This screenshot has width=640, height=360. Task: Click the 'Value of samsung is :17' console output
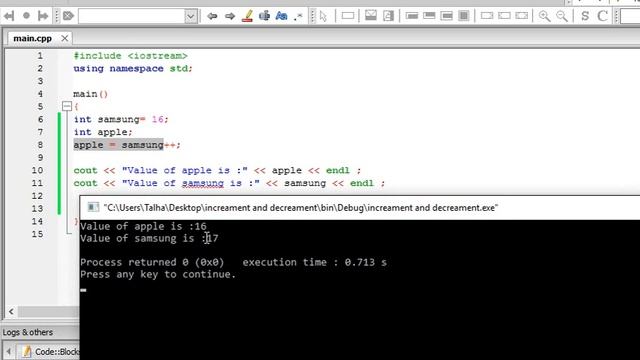pyautogui.click(x=149, y=238)
